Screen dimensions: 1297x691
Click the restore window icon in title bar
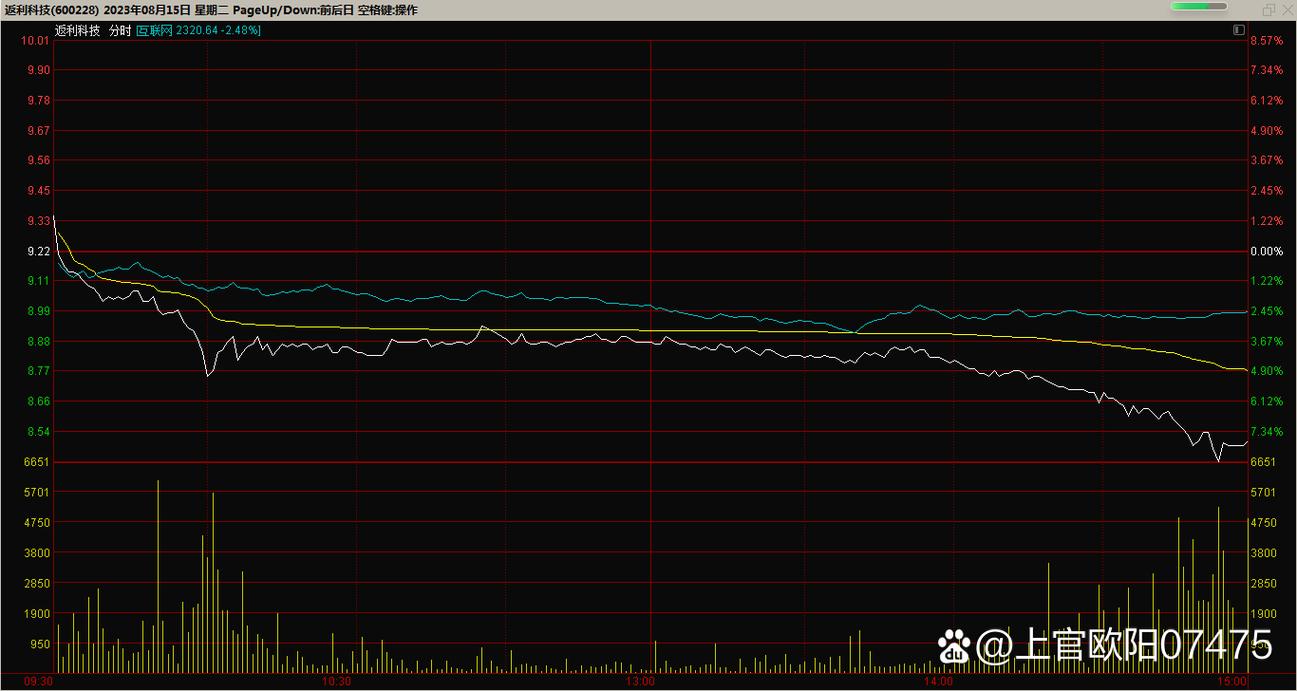click(1269, 10)
